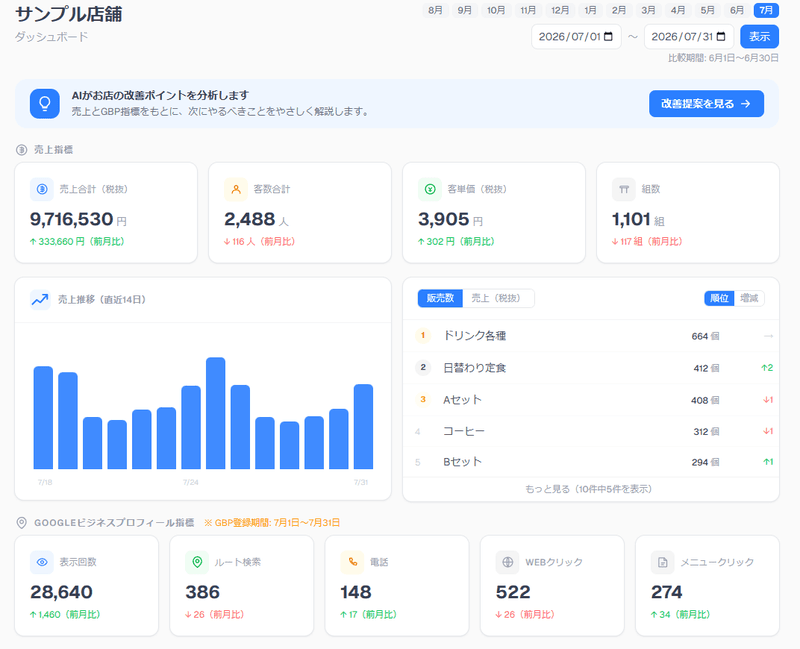Click the 表示 button
The image size is (800, 649).
760,37
